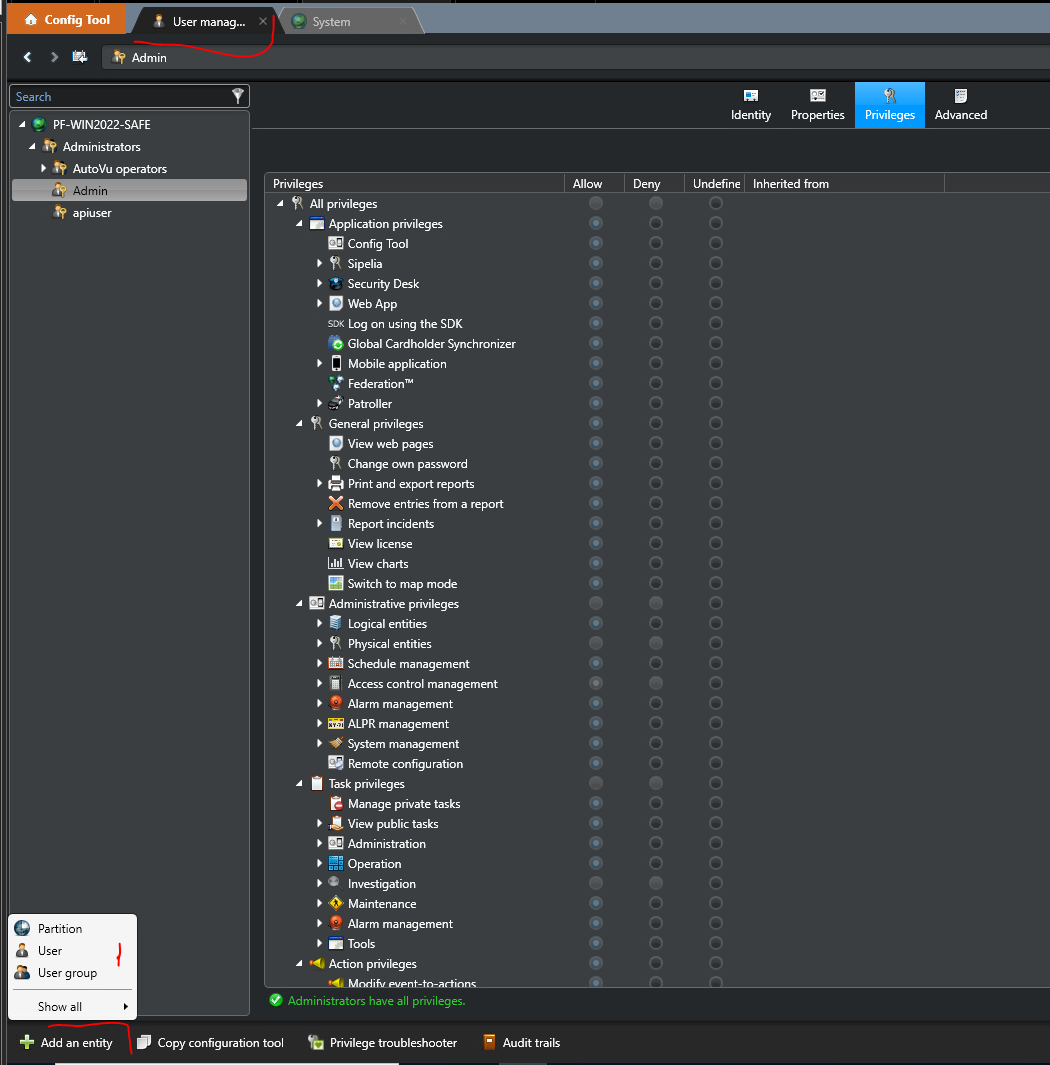Select Deny radio for Config Tool privilege
1050x1065 pixels.
pos(656,243)
